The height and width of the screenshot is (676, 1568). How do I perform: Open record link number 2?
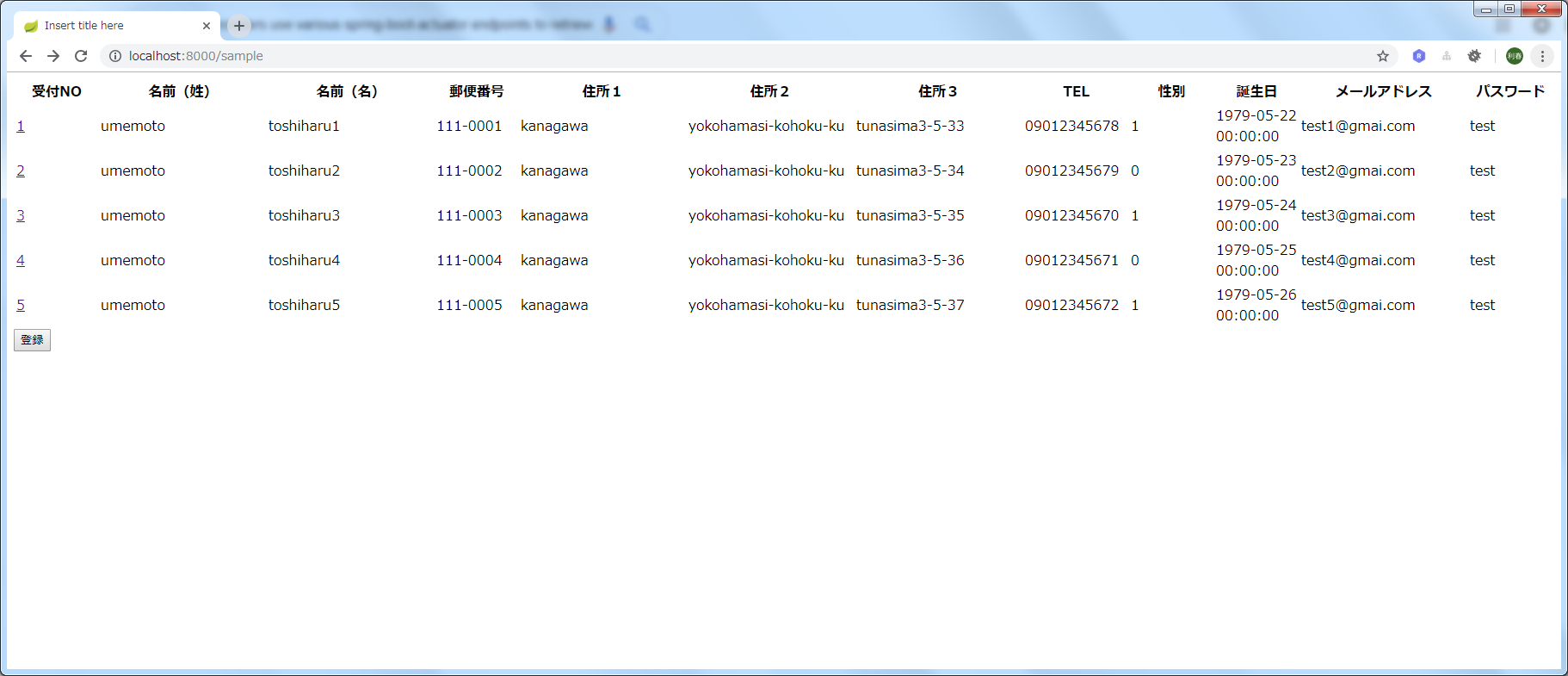tap(21, 171)
